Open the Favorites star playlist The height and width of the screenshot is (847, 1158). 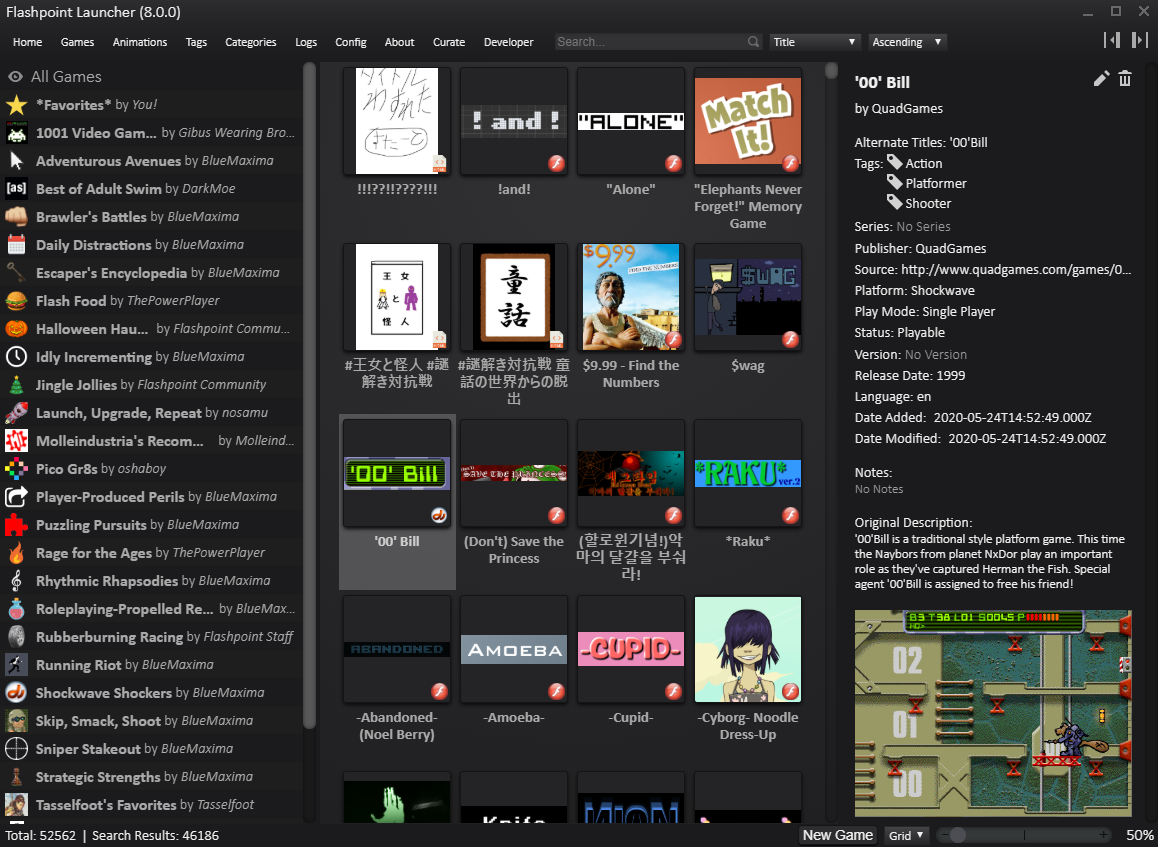[16, 105]
